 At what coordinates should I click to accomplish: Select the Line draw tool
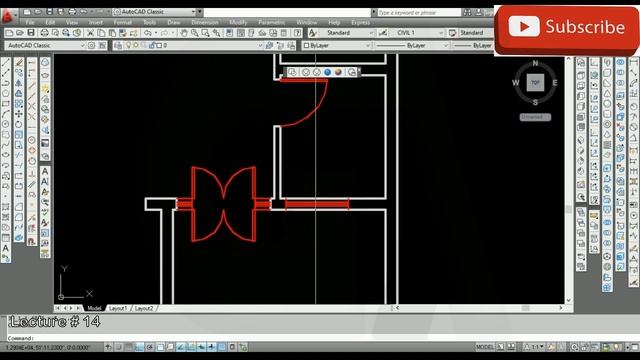click(x=6, y=62)
